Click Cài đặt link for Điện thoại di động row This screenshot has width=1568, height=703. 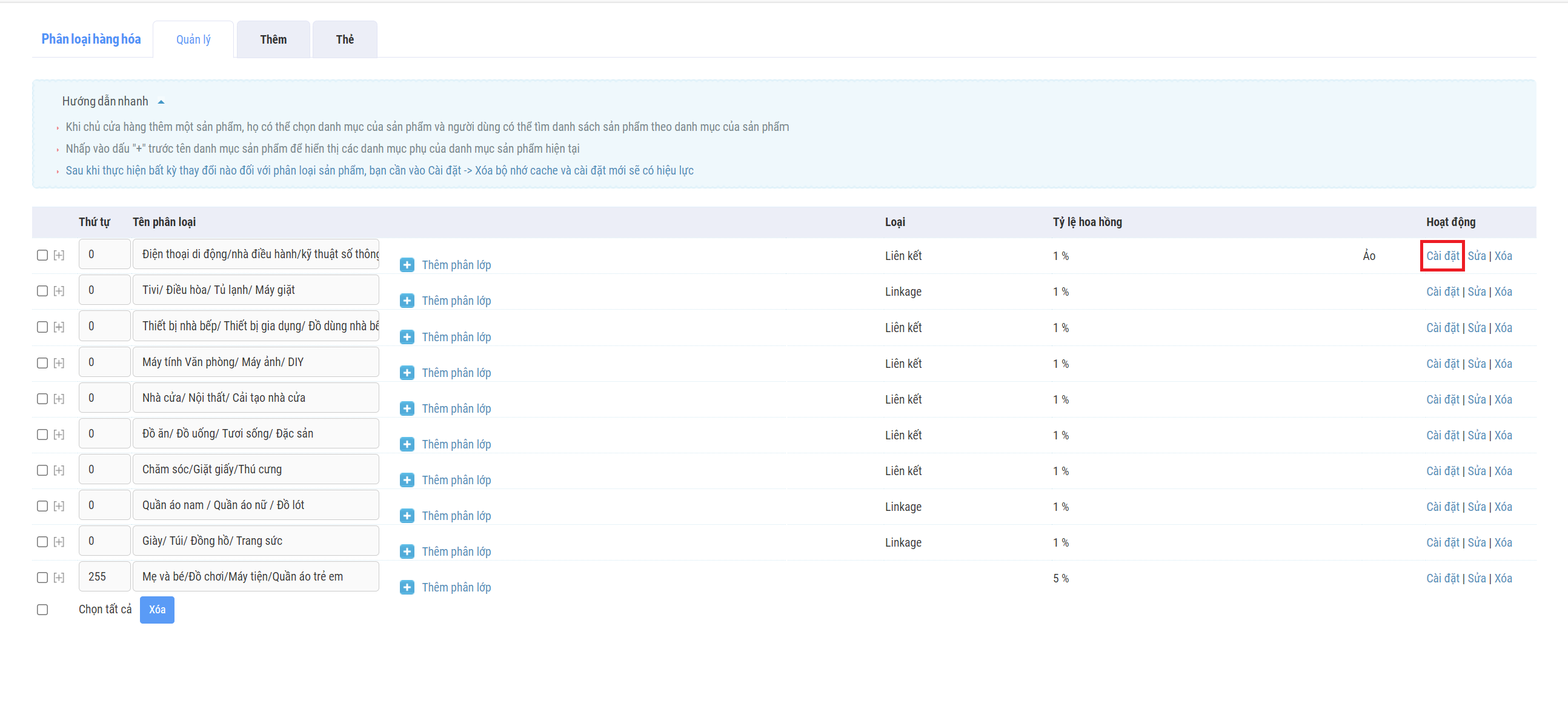(x=1442, y=256)
